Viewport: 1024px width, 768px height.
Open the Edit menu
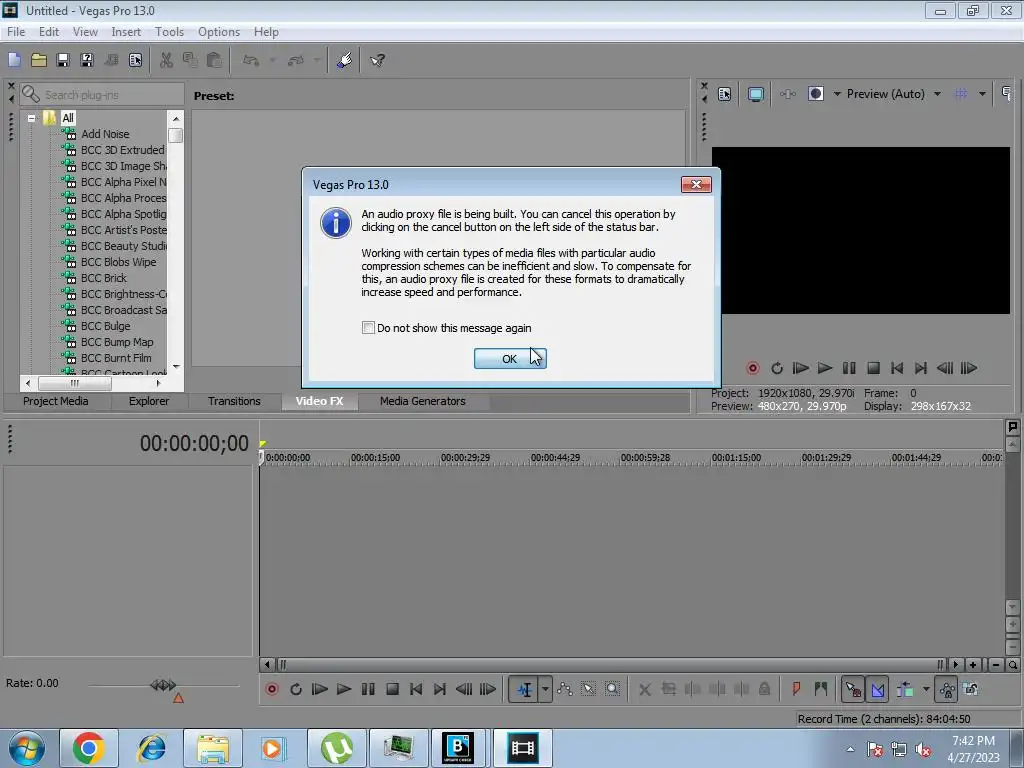pyautogui.click(x=49, y=32)
